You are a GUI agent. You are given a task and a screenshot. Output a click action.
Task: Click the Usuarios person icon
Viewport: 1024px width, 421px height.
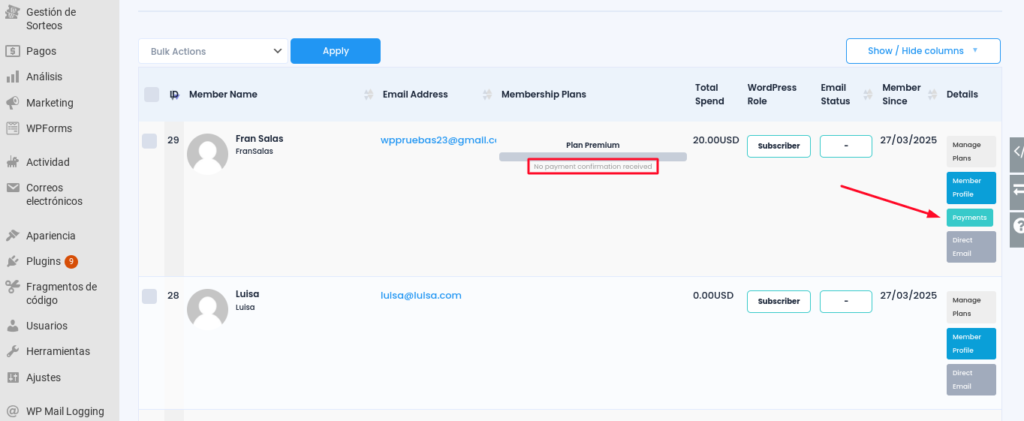pyautogui.click(x=12, y=326)
